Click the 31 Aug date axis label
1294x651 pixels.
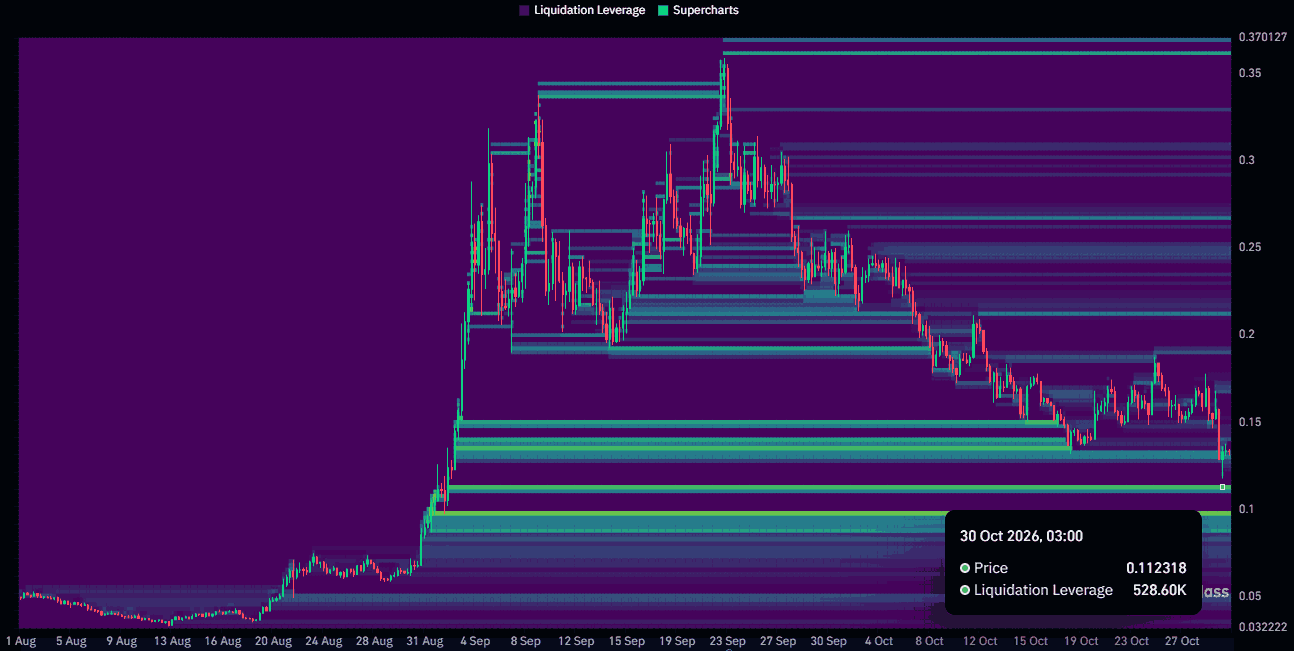coord(425,641)
